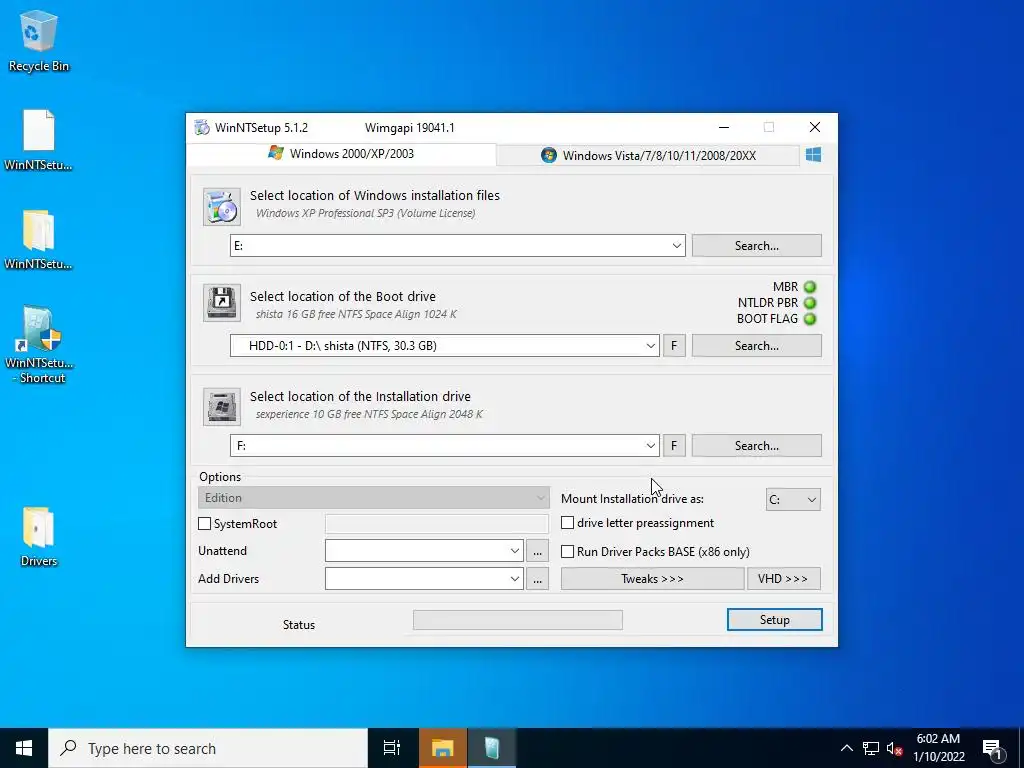Open the VHD >>> options
This screenshot has height=768, width=1024.
click(784, 579)
